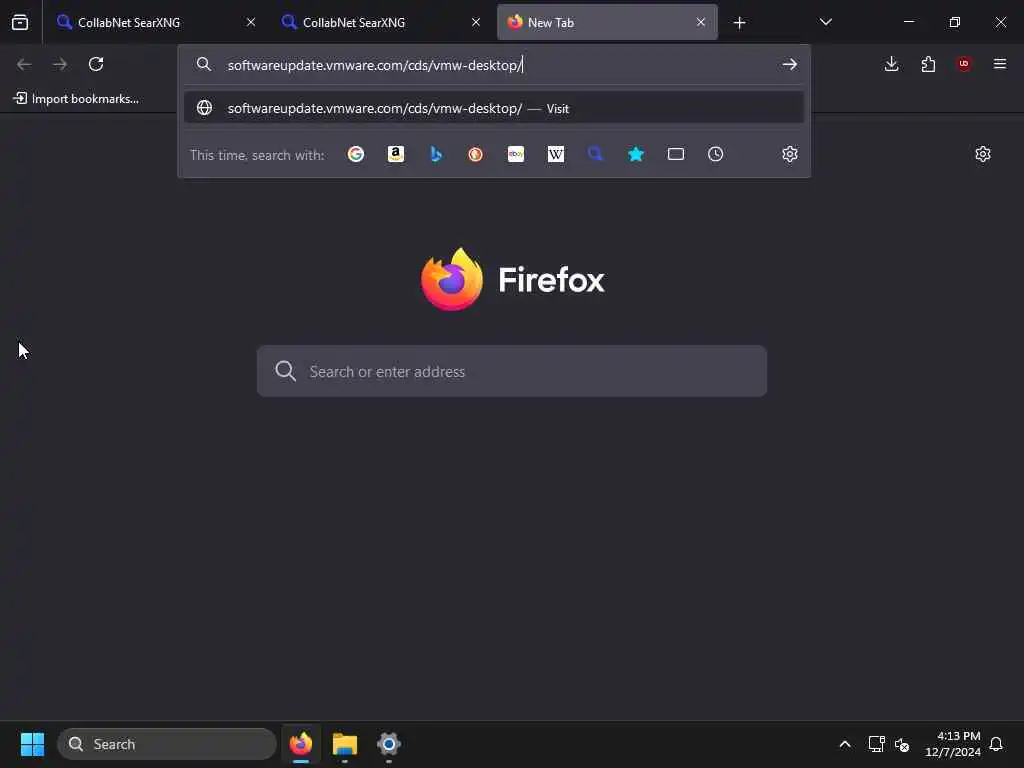Search this time with eBay

click(516, 154)
